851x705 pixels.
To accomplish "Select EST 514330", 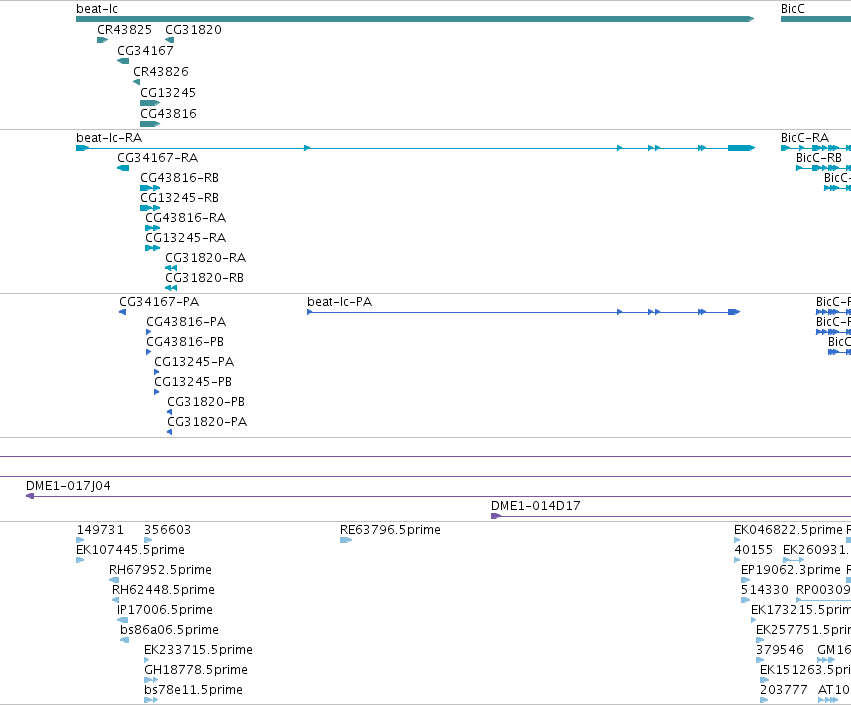I will click(746, 600).
